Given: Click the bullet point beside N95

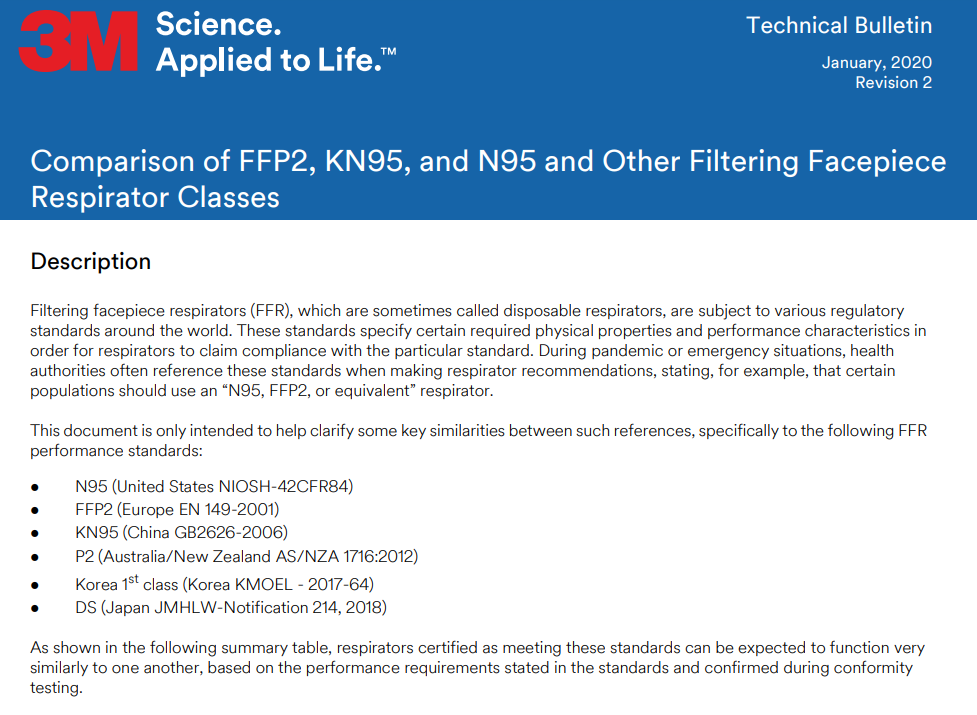Looking at the screenshot, I should coord(35,488).
